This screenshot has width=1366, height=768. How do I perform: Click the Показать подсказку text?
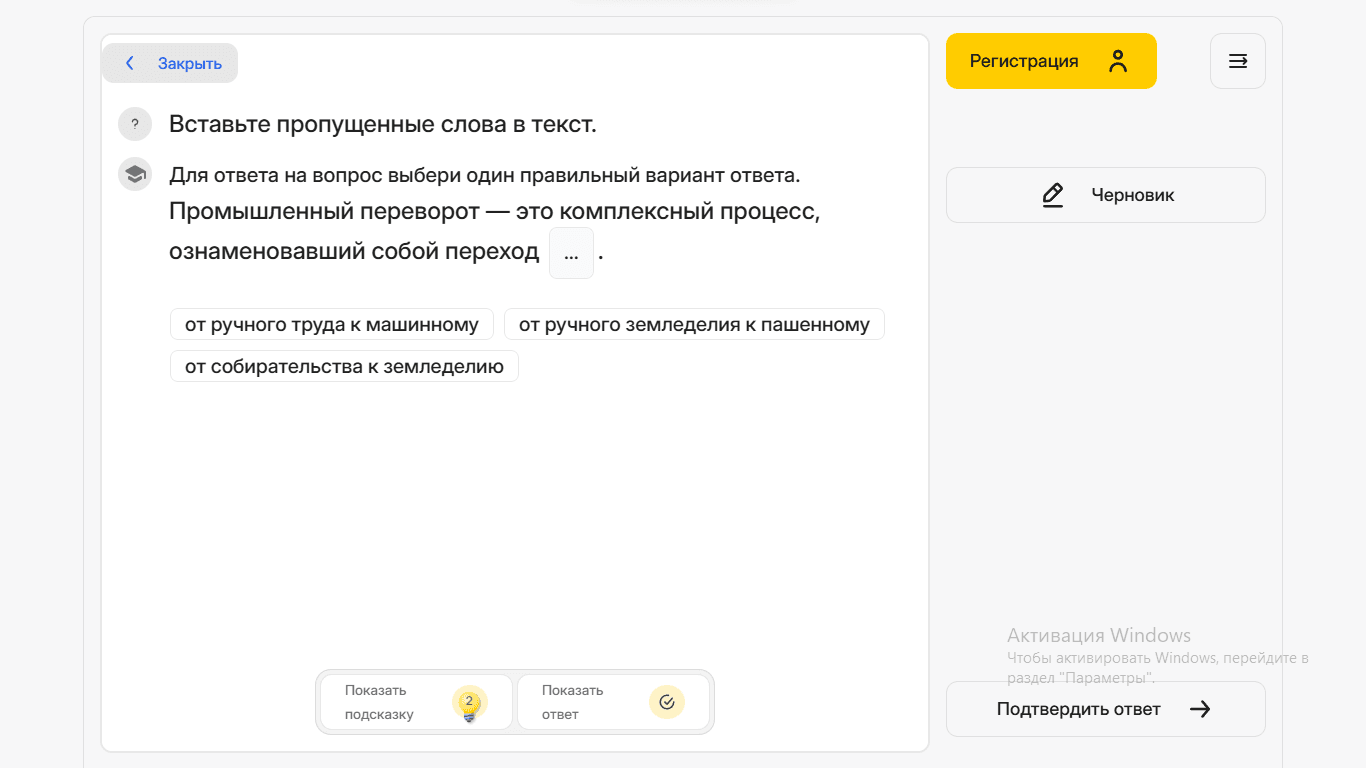point(379,702)
